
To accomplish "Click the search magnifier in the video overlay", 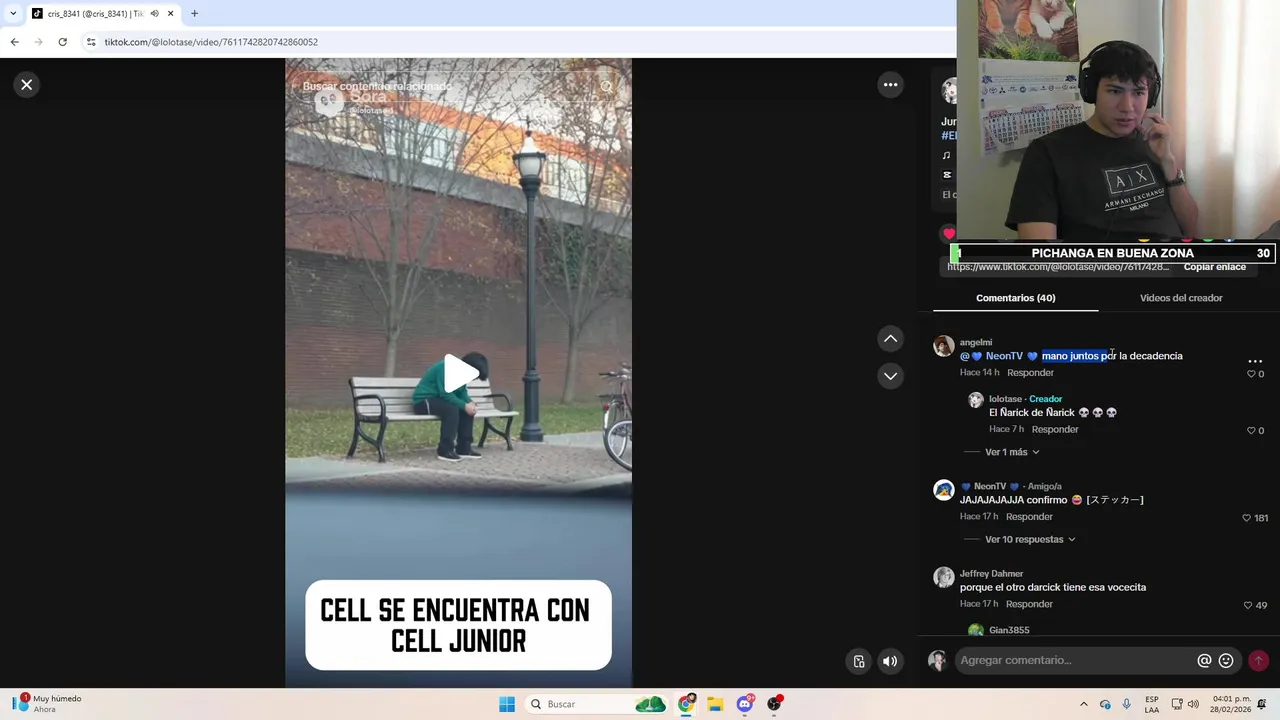I will click(x=606, y=86).
